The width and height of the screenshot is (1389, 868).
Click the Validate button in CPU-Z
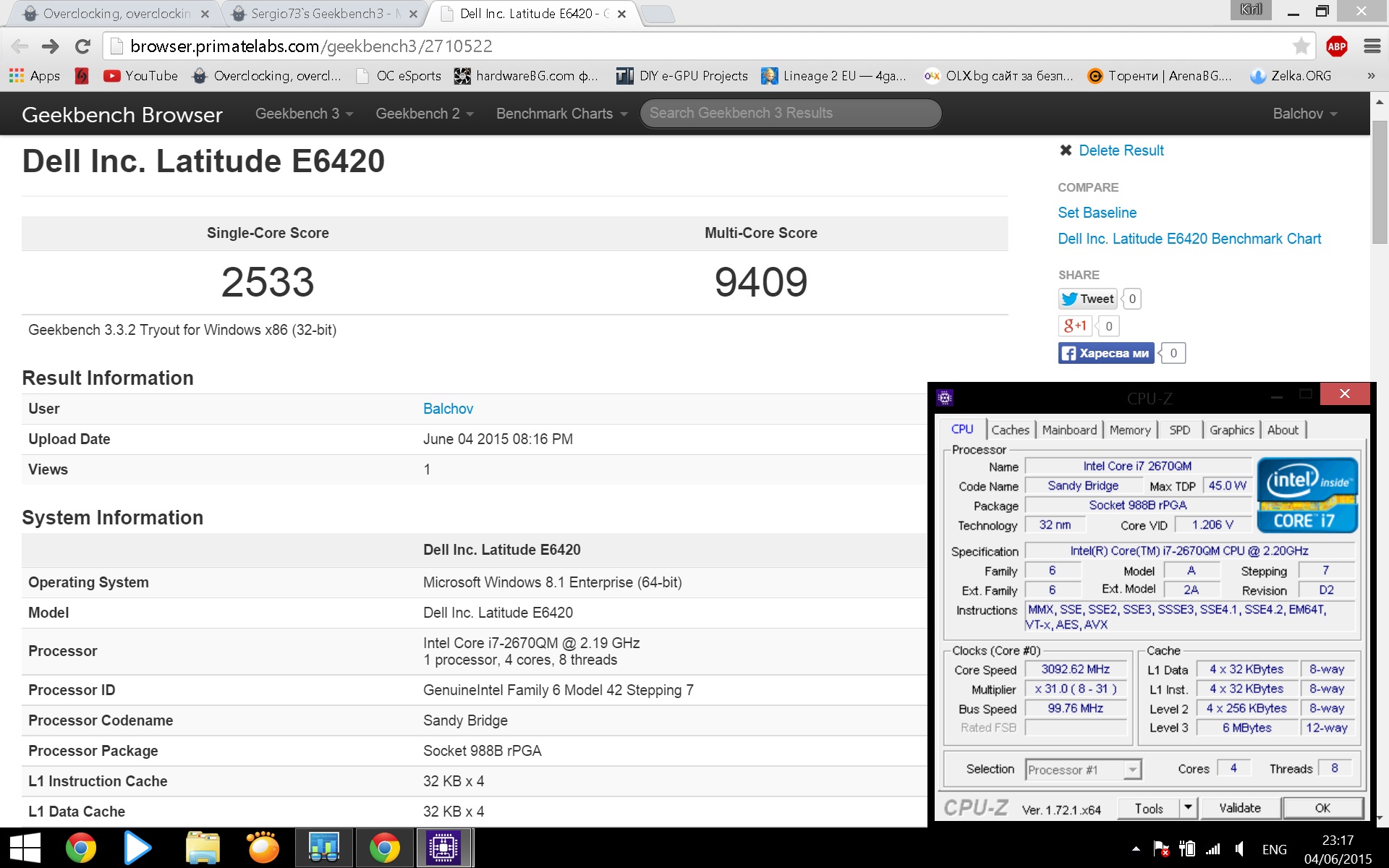[x=1240, y=808]
